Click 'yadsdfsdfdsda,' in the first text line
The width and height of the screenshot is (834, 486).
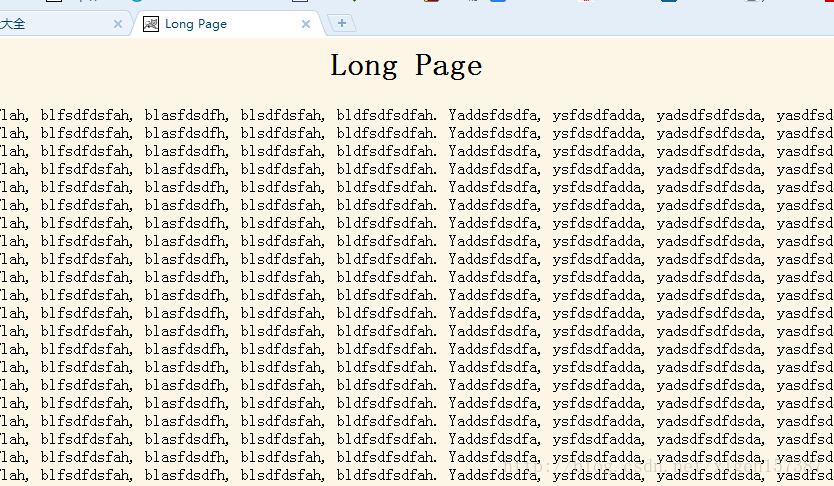coord(711,115)
